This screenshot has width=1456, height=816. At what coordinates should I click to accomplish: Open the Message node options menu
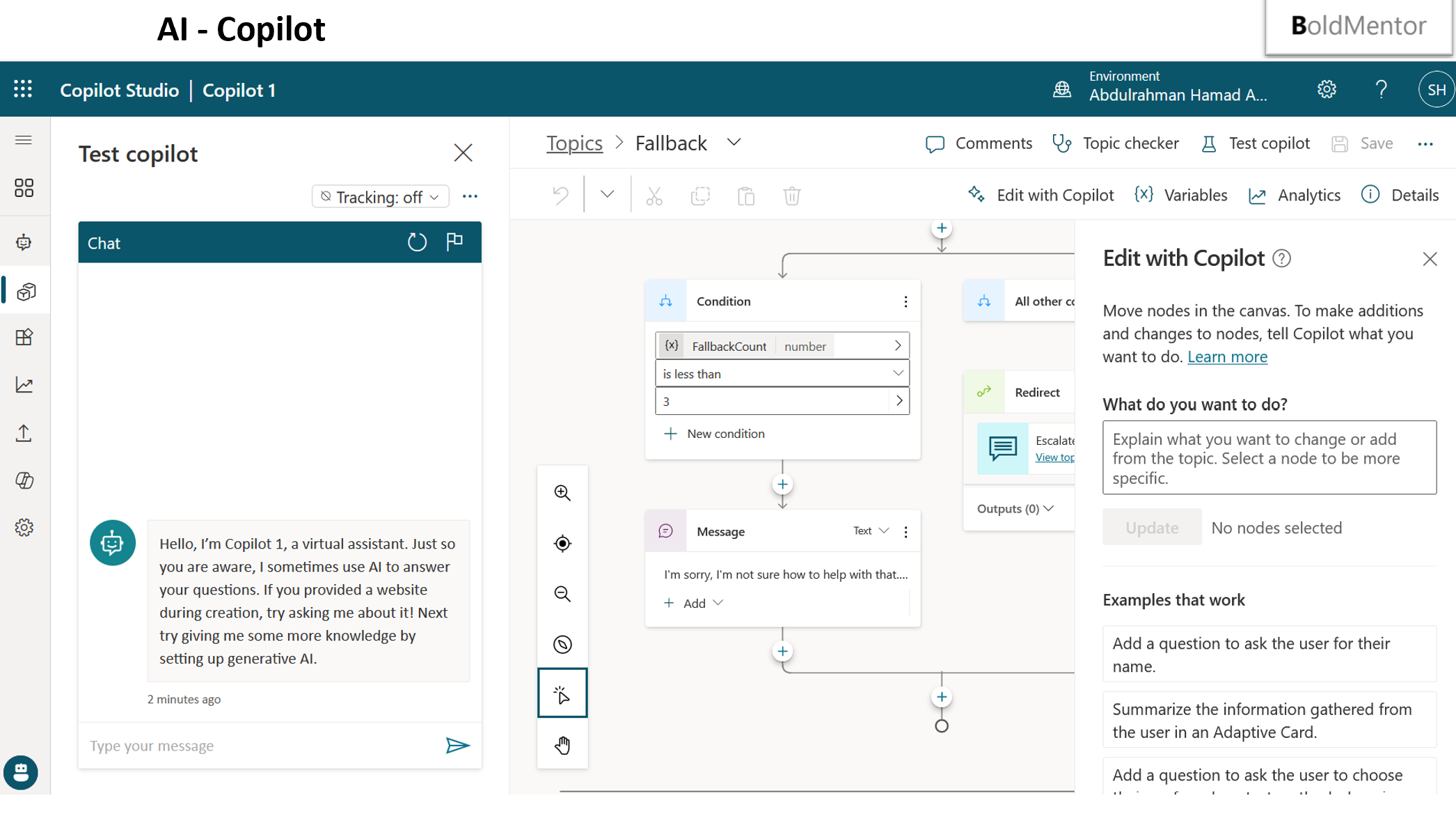coord(905,532)
